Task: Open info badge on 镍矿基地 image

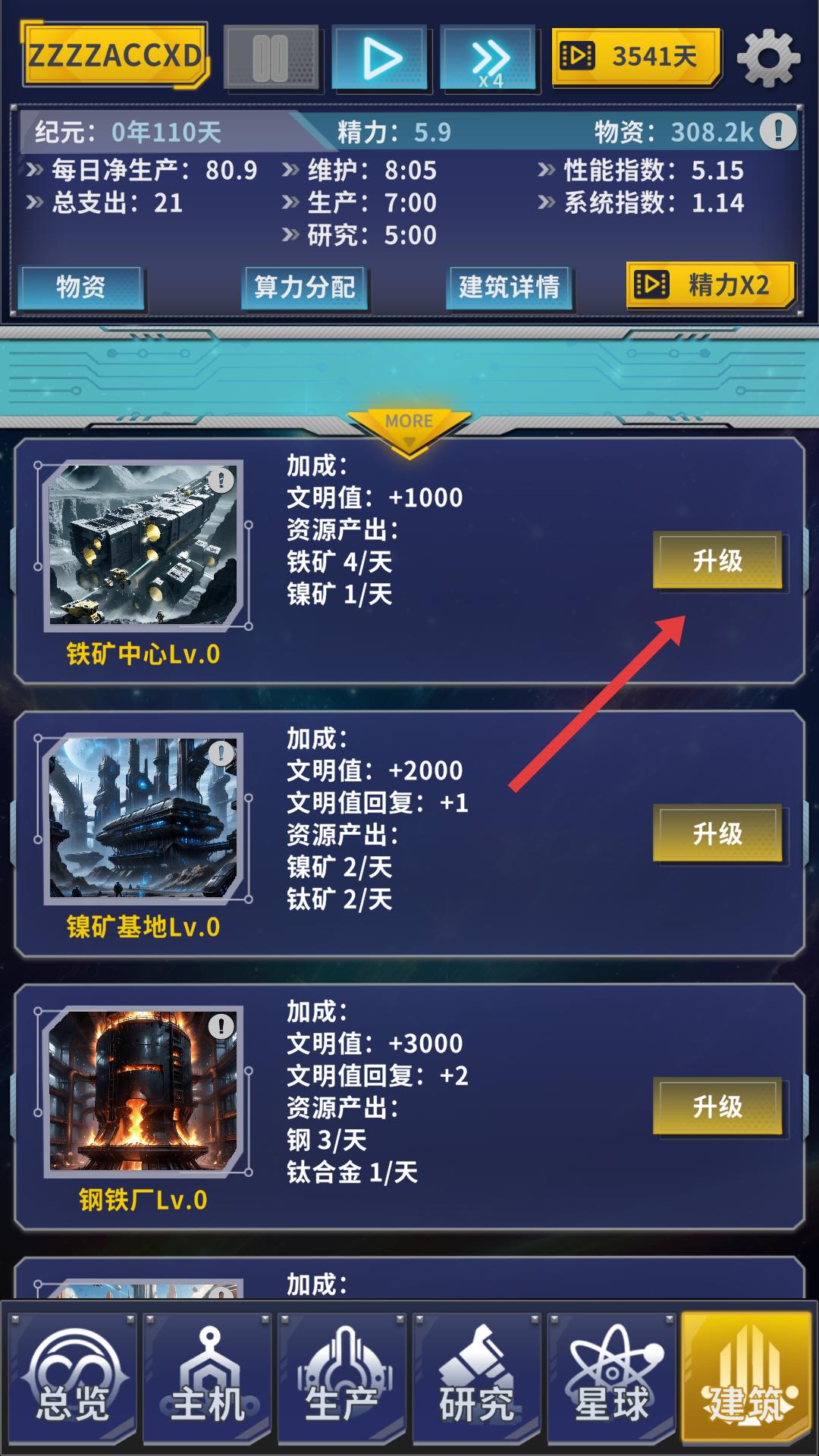Action: 221,753
